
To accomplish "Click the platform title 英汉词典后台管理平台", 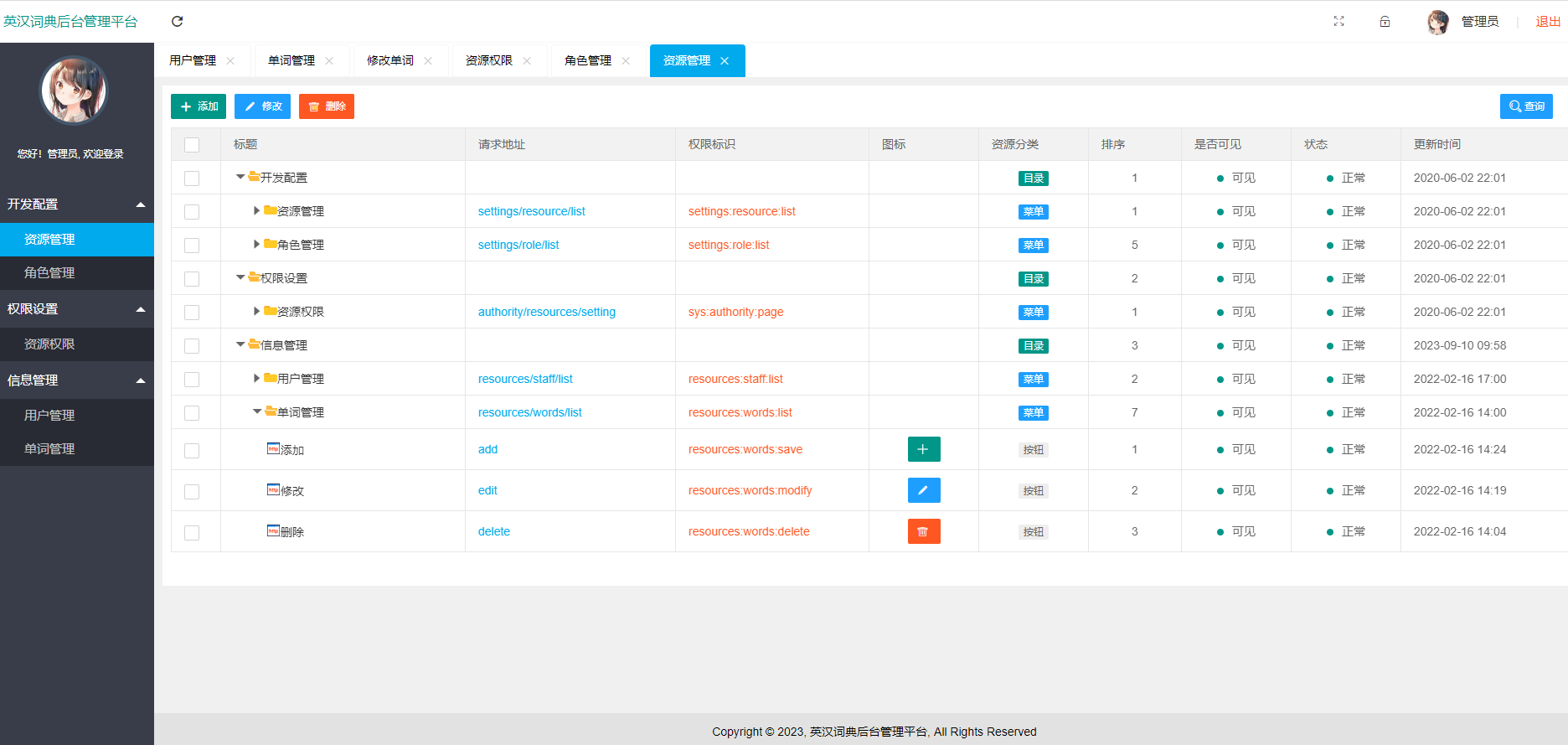I will pos(70,22).
